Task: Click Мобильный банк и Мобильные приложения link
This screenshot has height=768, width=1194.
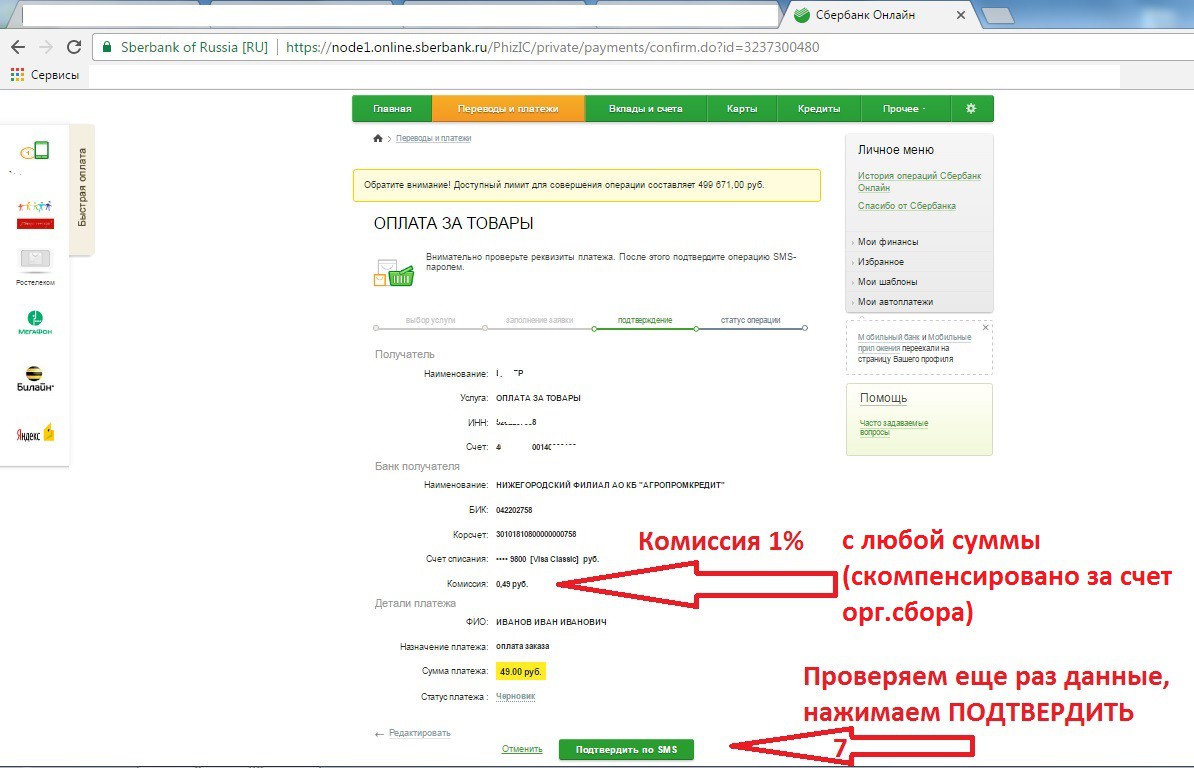Action: pyautogui.click(x=915, y=342)
